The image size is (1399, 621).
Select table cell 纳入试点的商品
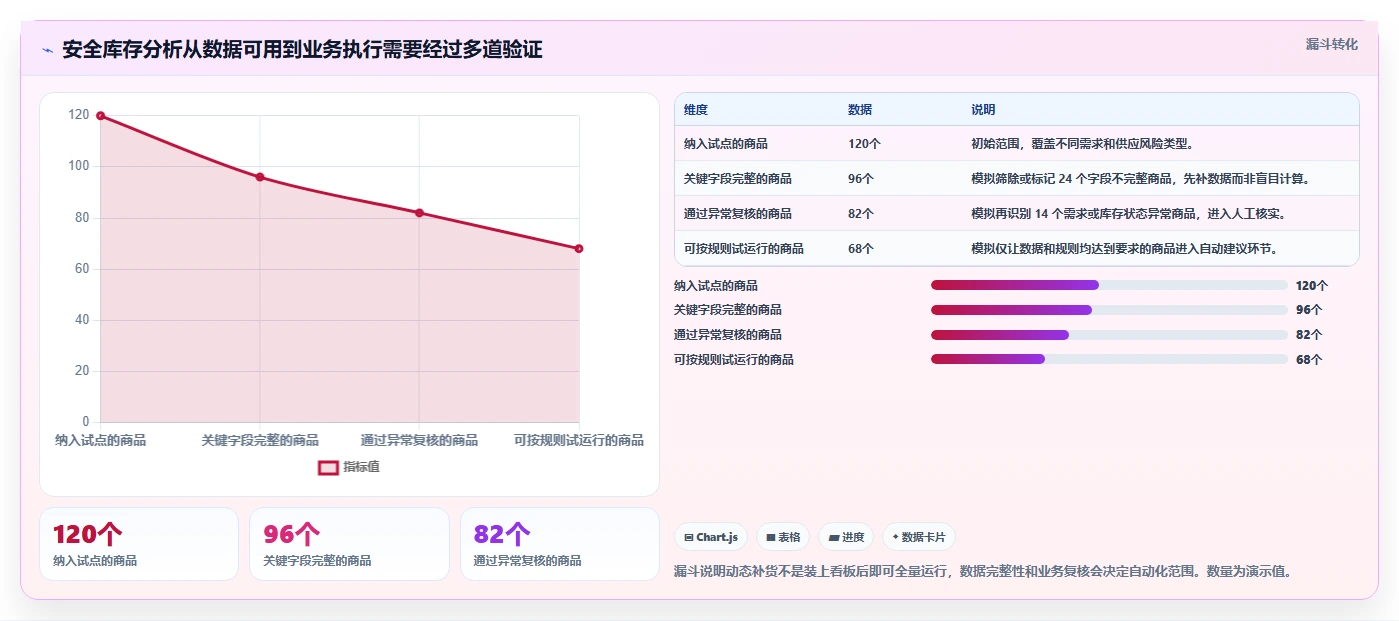click(x=726, y=144)
